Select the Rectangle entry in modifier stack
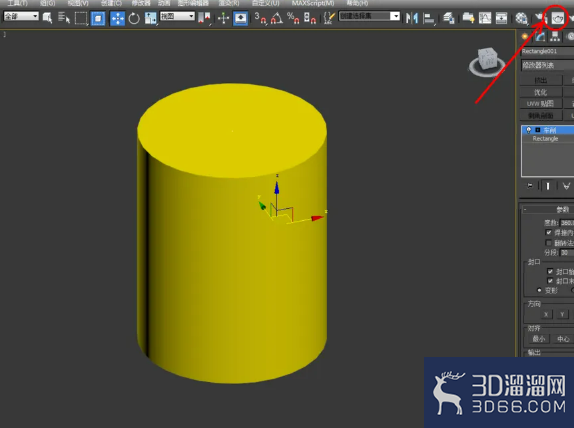Screen dimensions: 574x428 [x=545, y=139]
